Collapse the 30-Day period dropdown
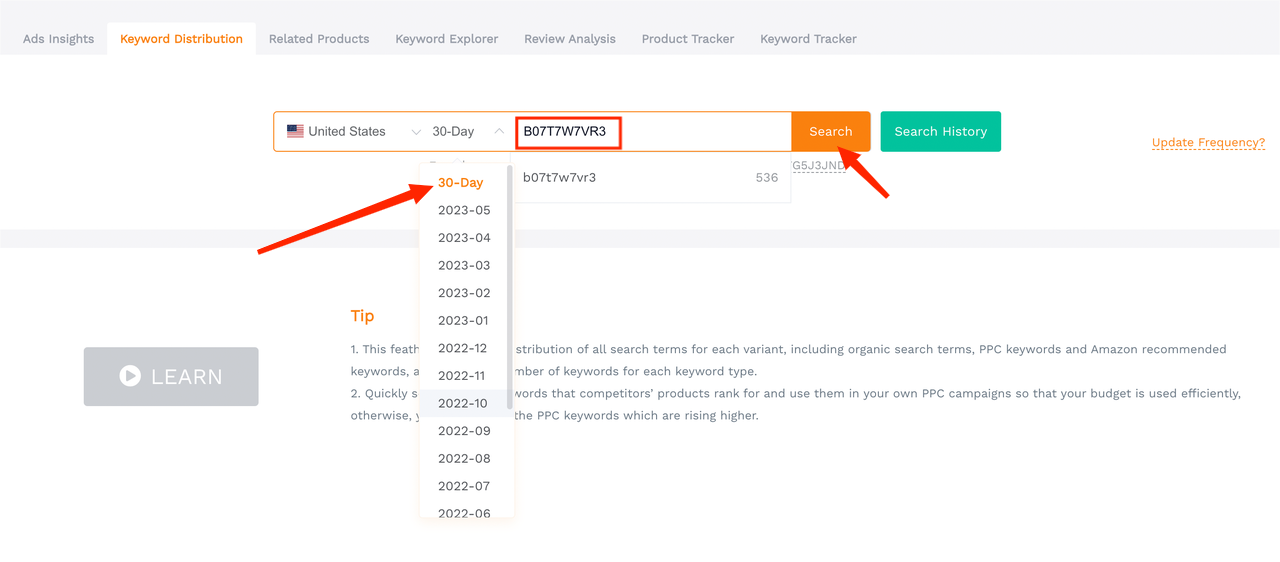 pos(468,132)
